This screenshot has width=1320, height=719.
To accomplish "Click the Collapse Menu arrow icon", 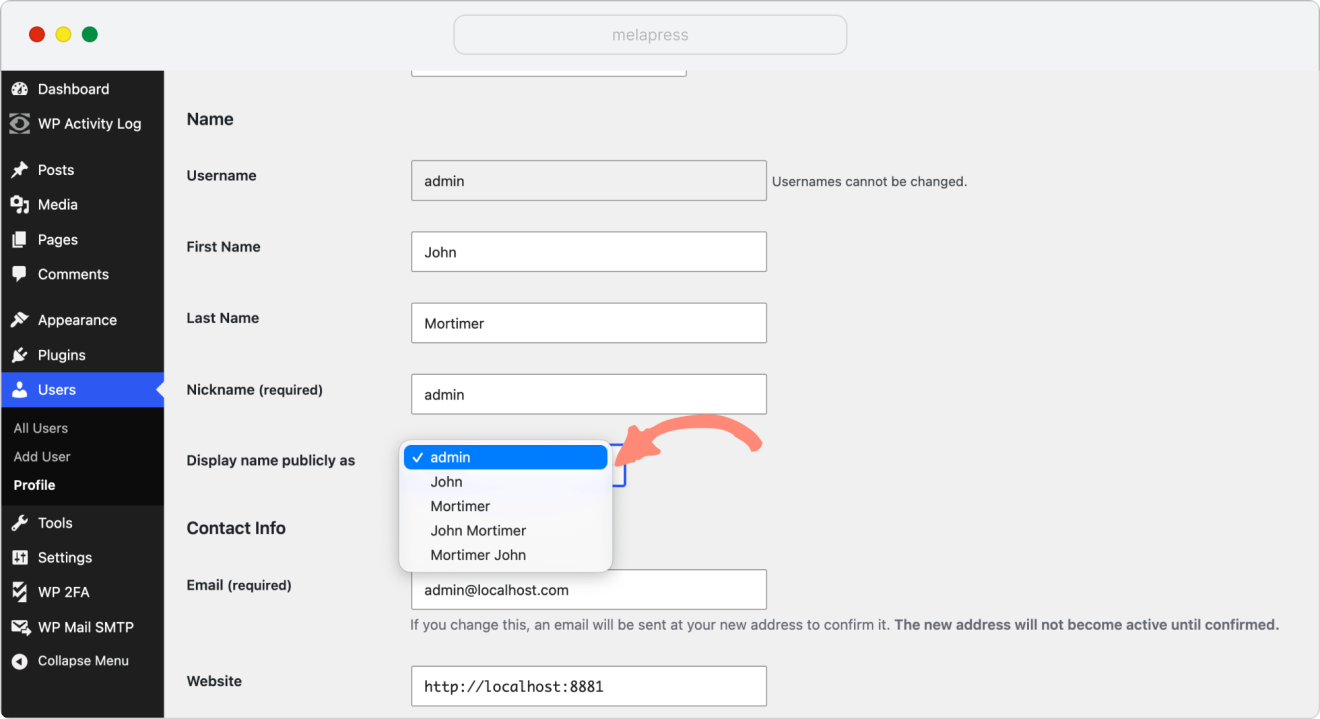I will point(19,661).
